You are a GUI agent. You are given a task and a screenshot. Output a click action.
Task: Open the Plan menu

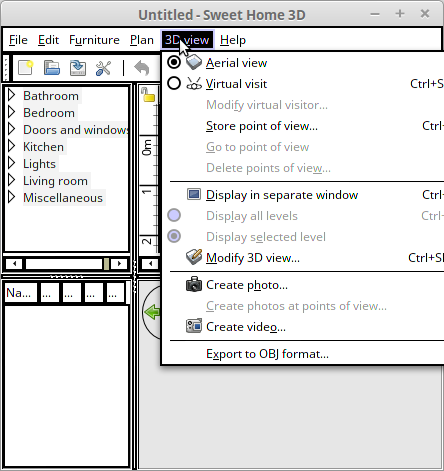point(142,40)
